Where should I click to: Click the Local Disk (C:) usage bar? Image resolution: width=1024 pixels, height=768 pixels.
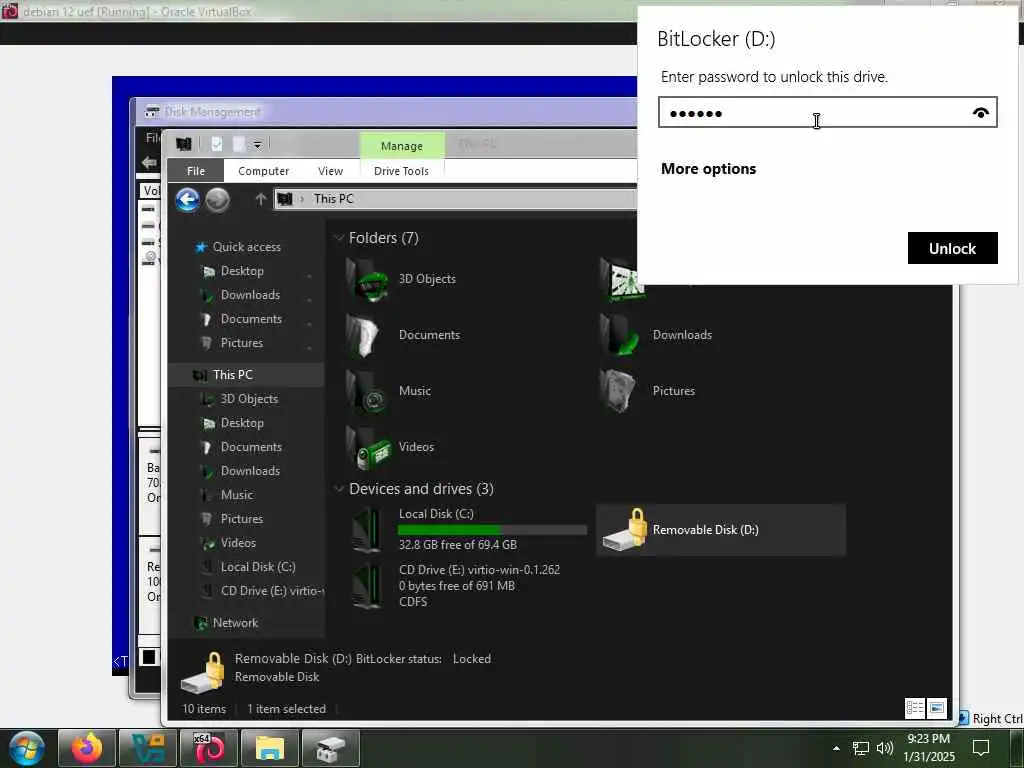tap(492, 530)
